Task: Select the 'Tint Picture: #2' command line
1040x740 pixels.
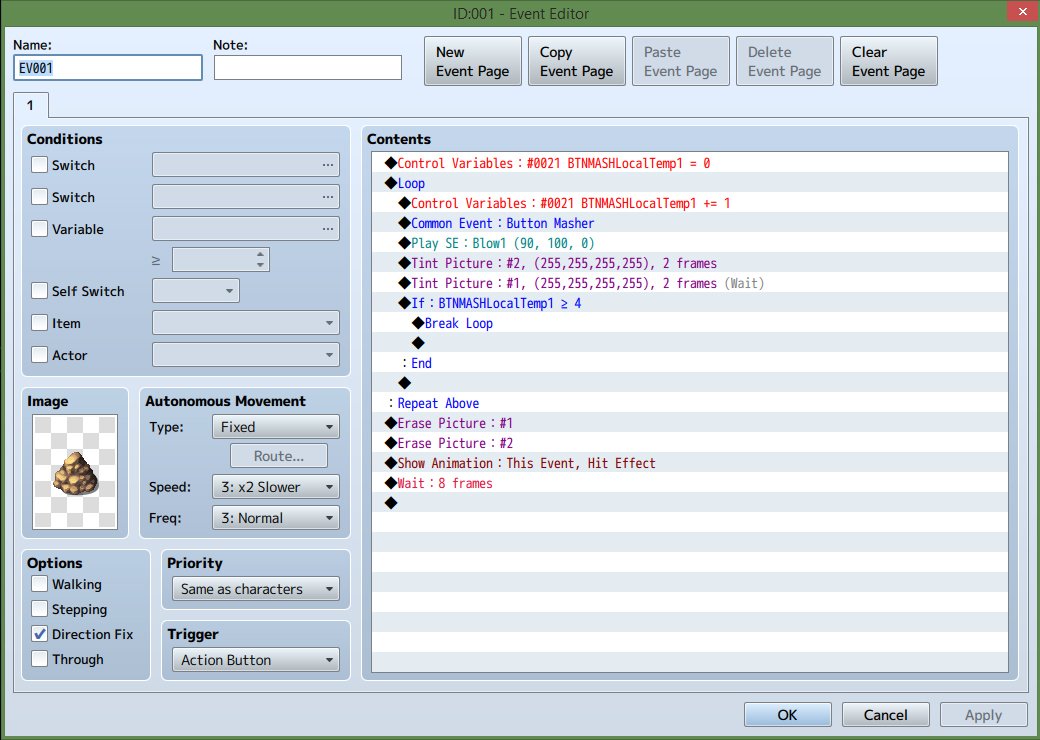Action: click(690, 263)
